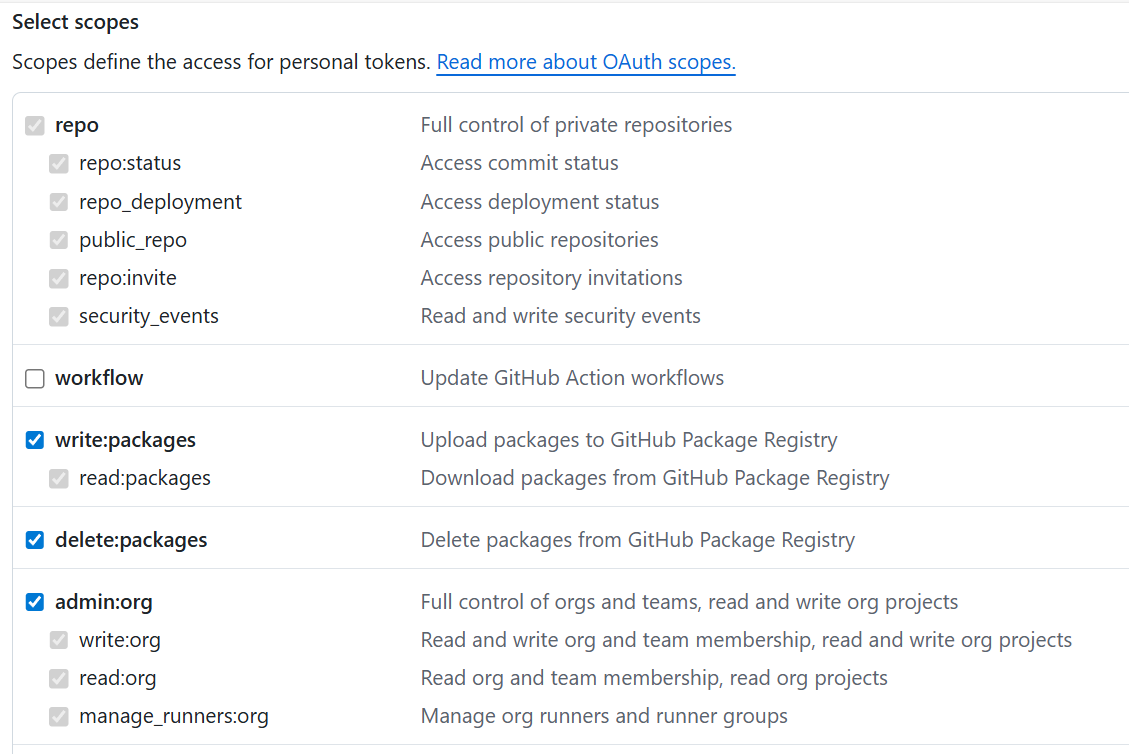Toggle the read:org checkbox
This screenshot has height=754, width=1129.
(59, 678)
